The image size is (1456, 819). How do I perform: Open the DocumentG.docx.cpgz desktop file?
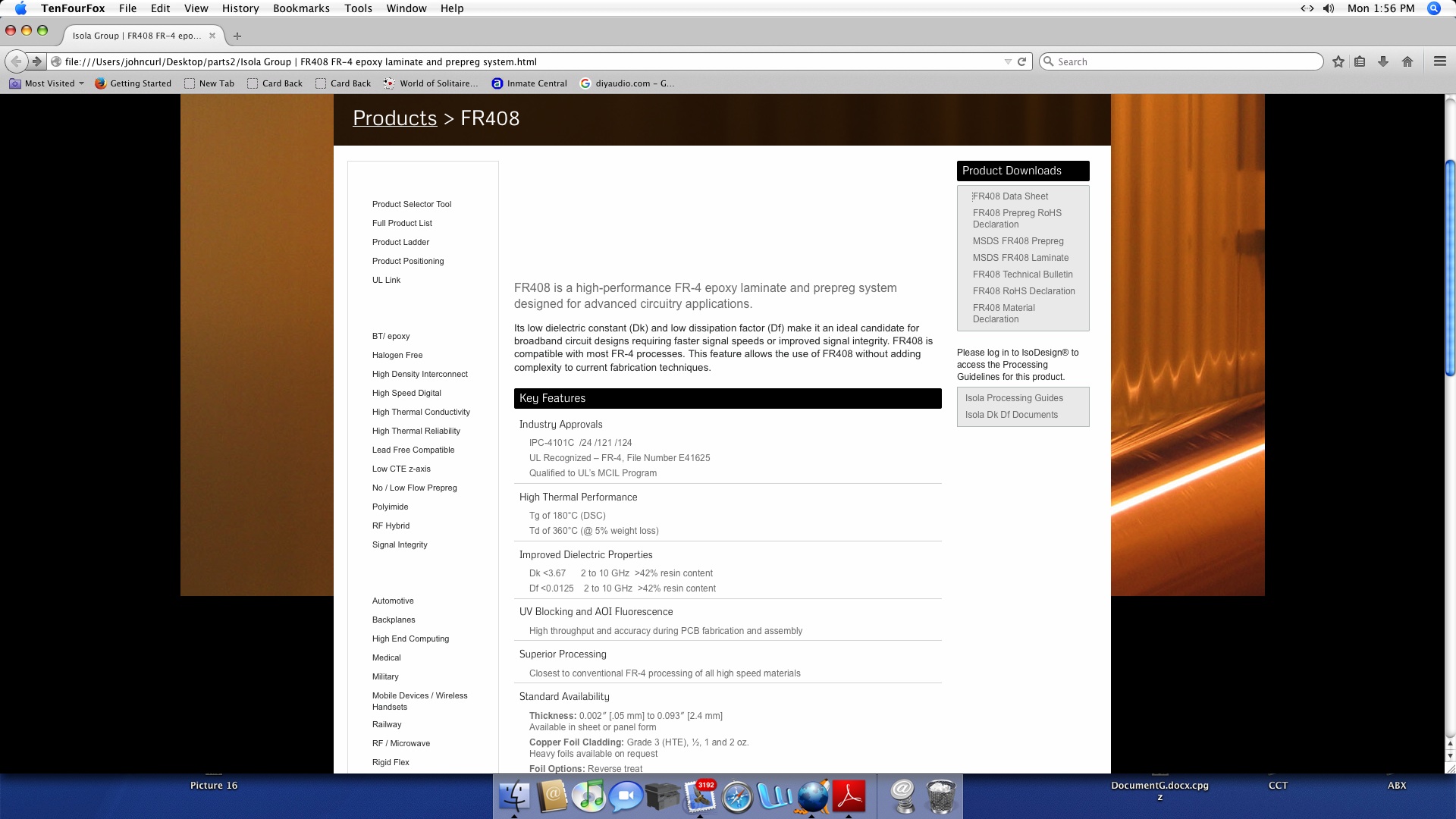click(x=1159, y=791)
